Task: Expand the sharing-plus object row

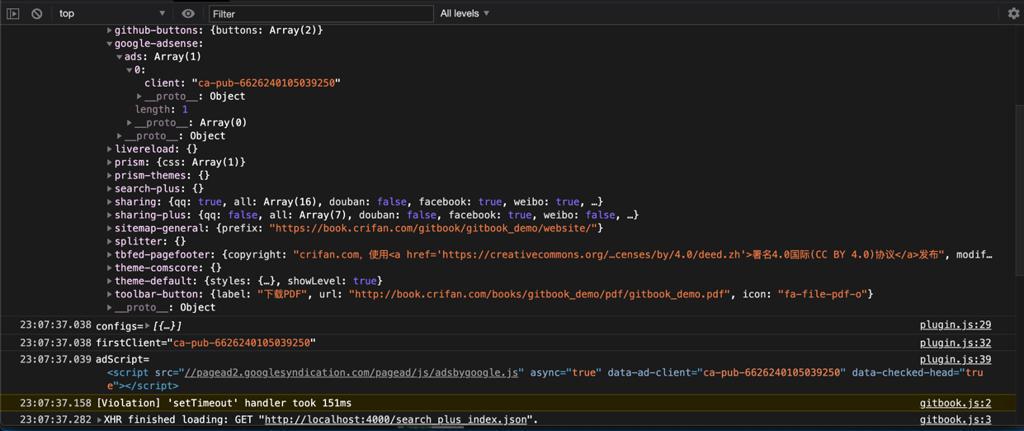Action: 110,215
